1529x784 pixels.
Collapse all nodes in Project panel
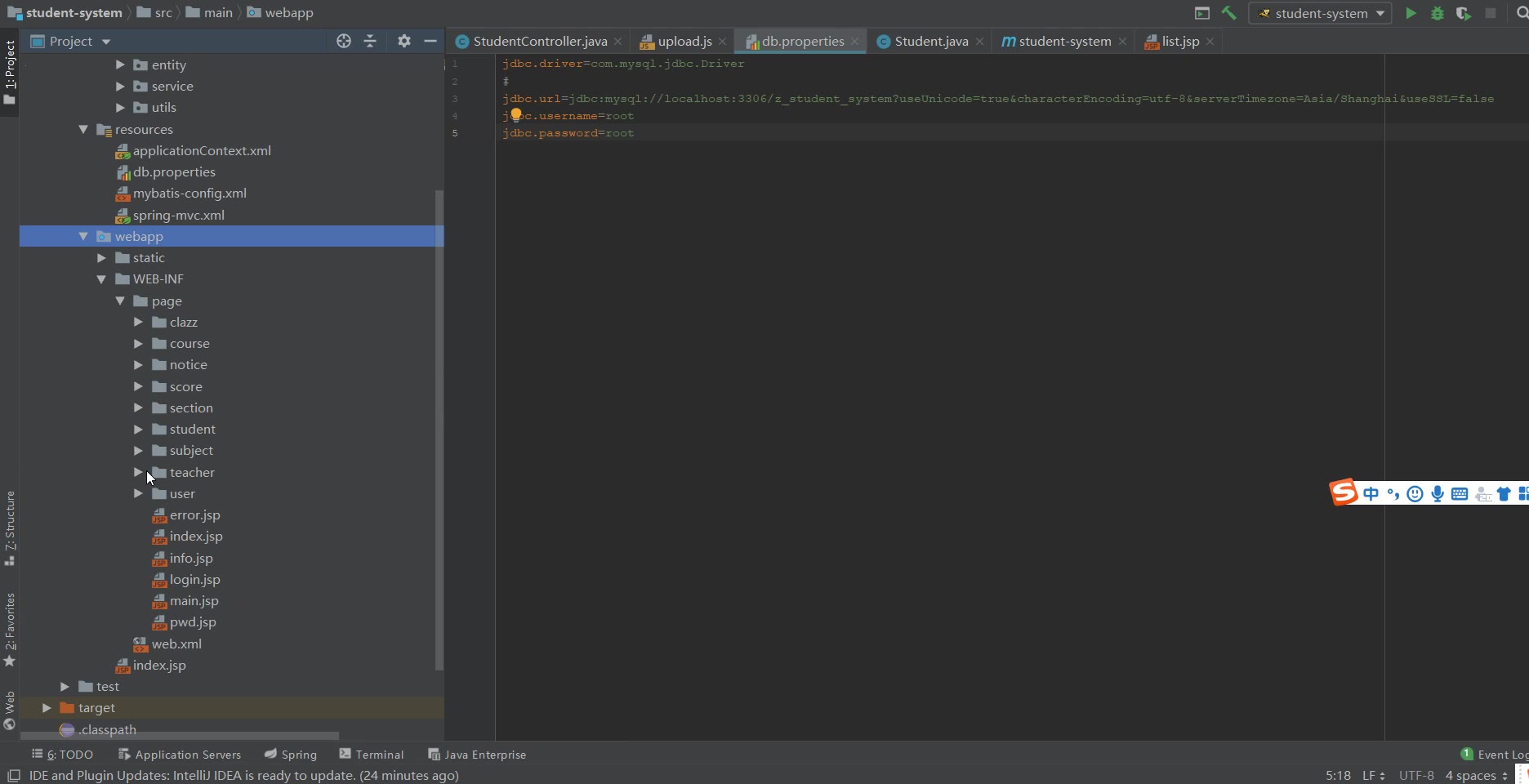(x=370, y=41)
